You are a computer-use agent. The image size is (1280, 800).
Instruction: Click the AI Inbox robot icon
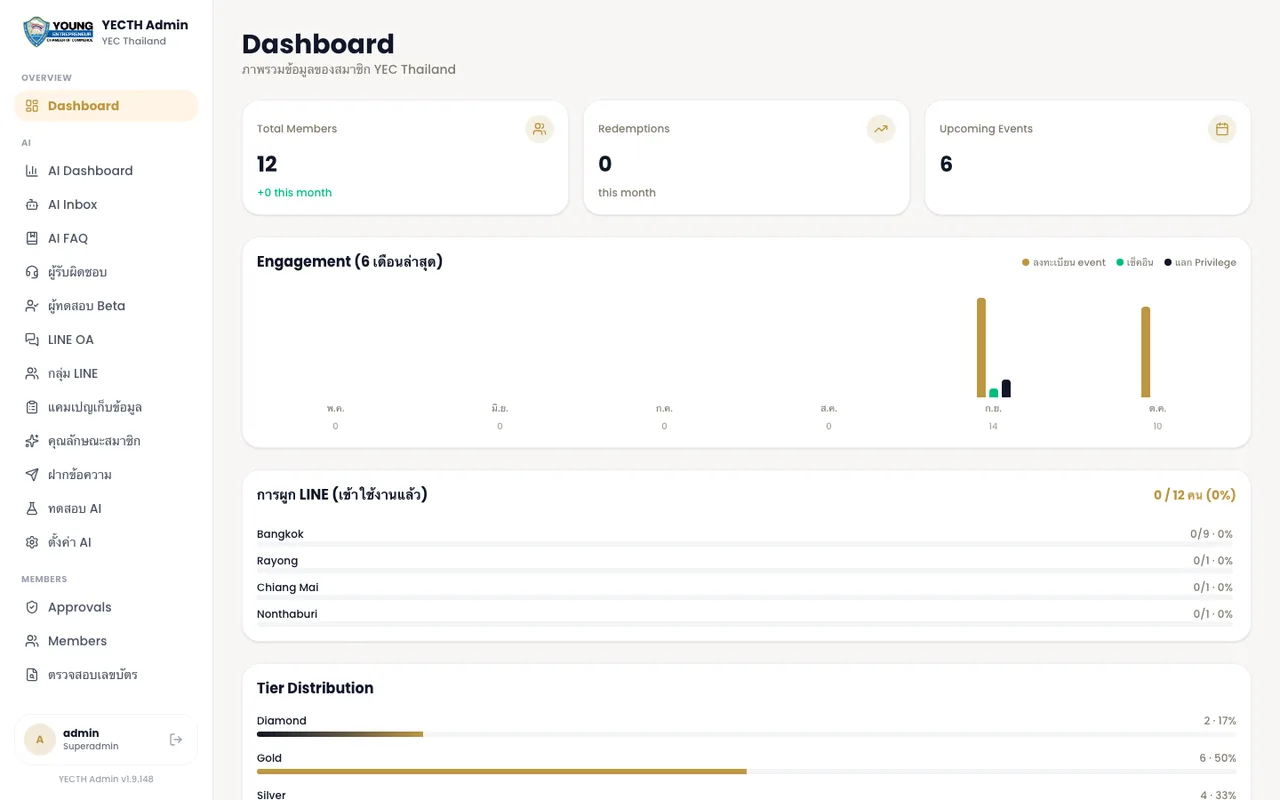pyautogui.click(x=32, y=205)
